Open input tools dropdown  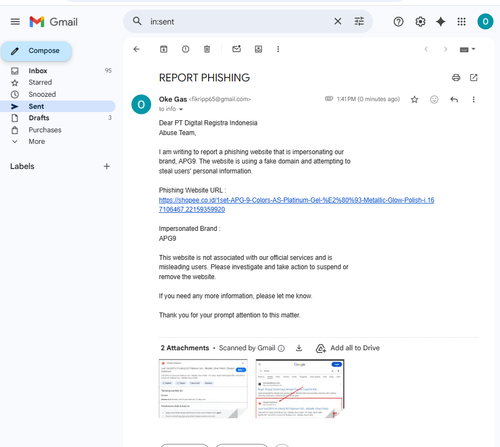[467, 49]
